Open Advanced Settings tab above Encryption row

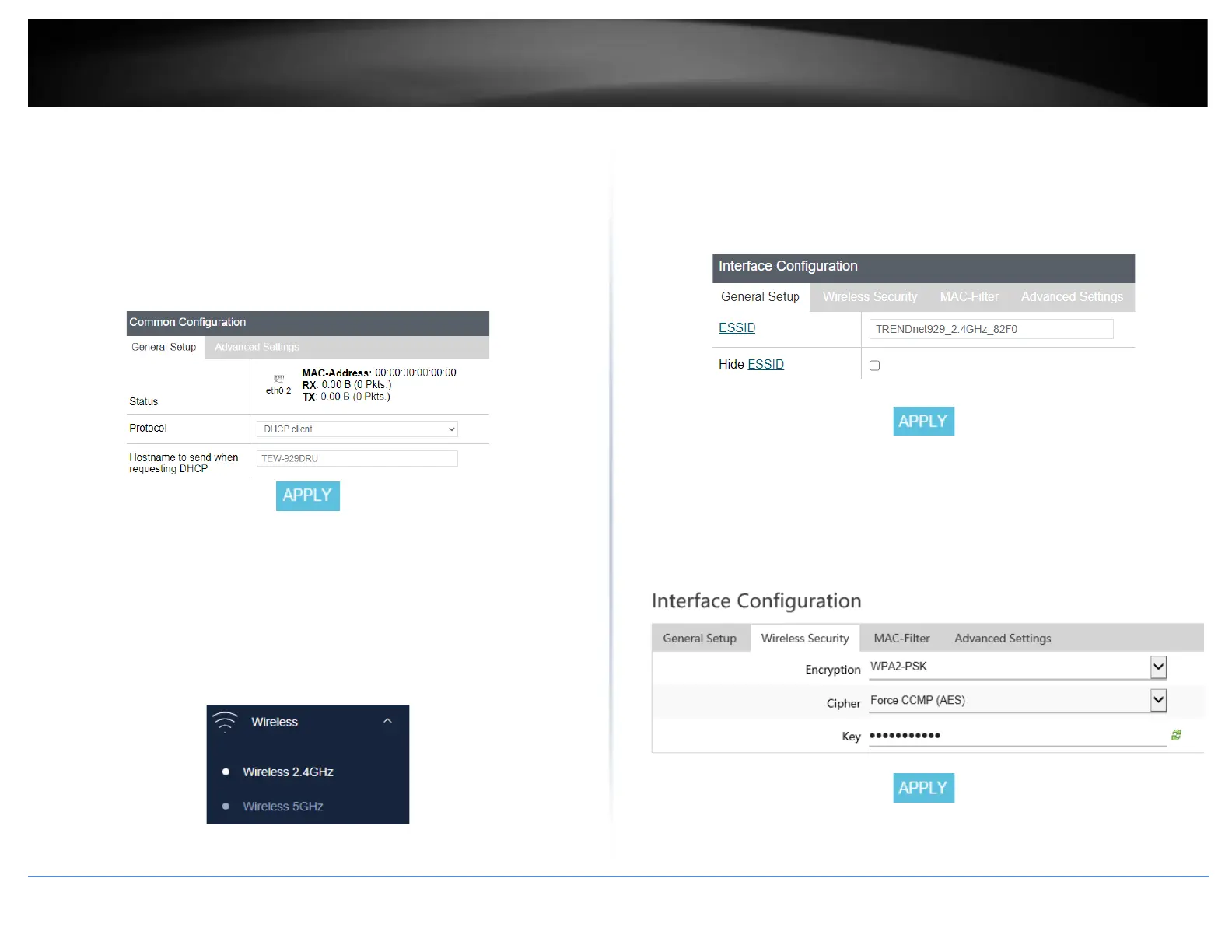pos(1003,638)
